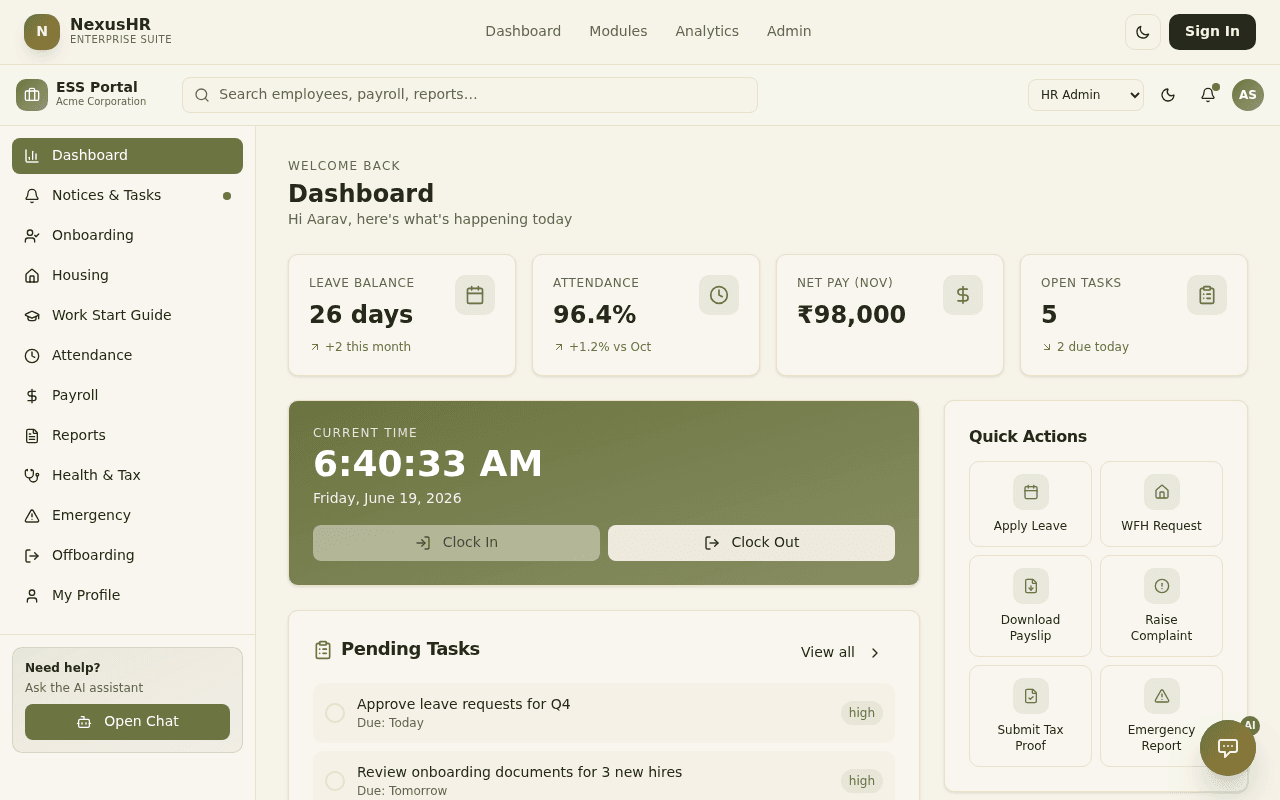The height and width of the screenshot is (800, 1280).
Task: Click the clock icon on Attendance card
Action: (719, 295)
